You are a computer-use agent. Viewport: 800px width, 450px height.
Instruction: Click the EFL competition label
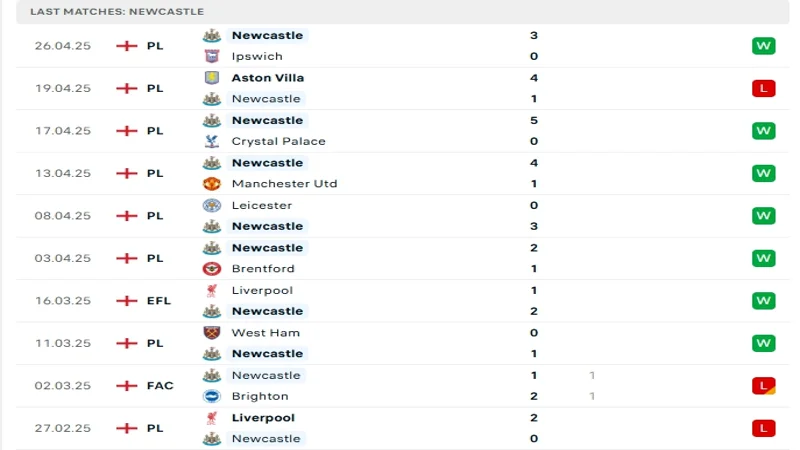click(x=159, y=301)
